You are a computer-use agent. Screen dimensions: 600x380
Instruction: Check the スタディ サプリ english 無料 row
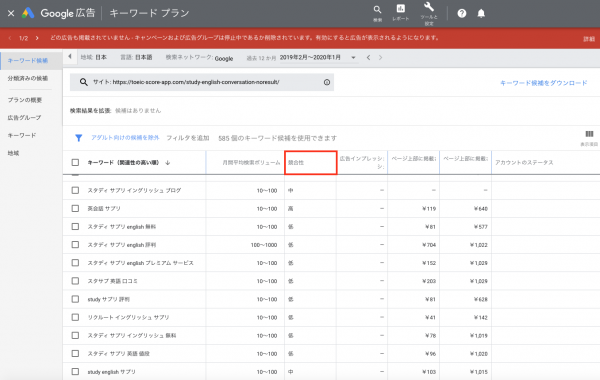click(75, 227)
